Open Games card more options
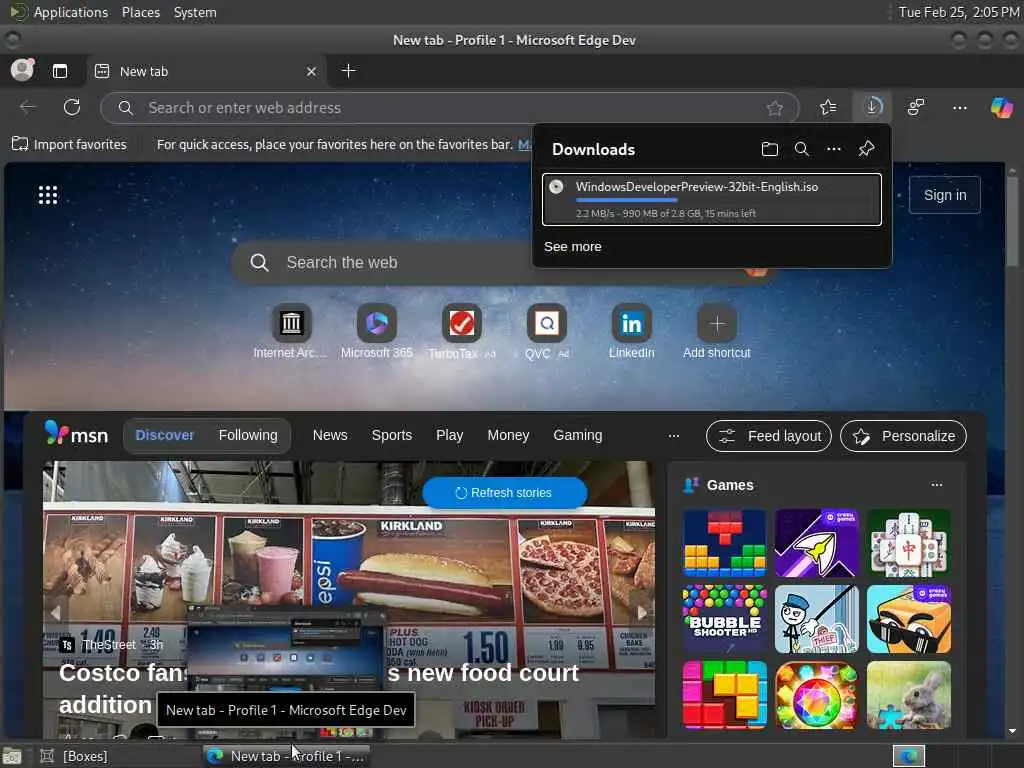This screenshot has height=768, width=1024. 936,485
